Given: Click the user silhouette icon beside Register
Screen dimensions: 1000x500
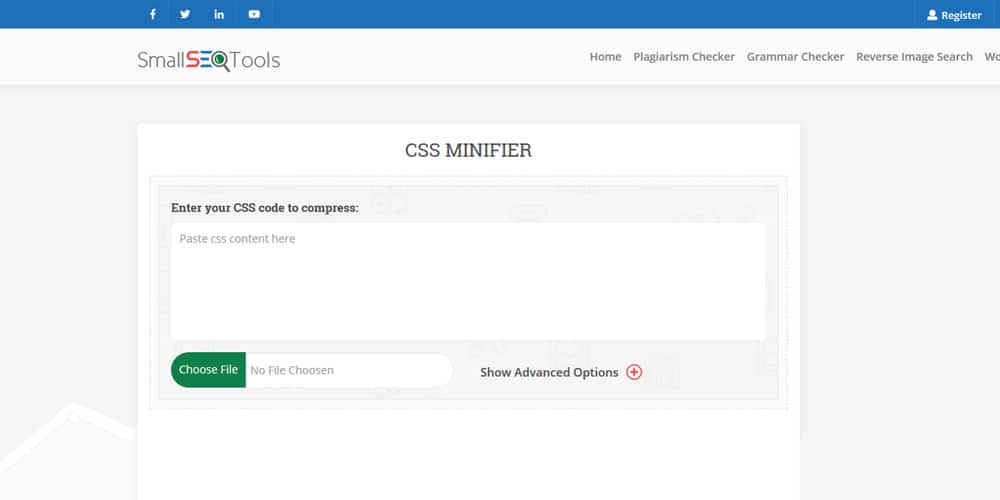Looking at the screenshot, I should pos(932,15).
